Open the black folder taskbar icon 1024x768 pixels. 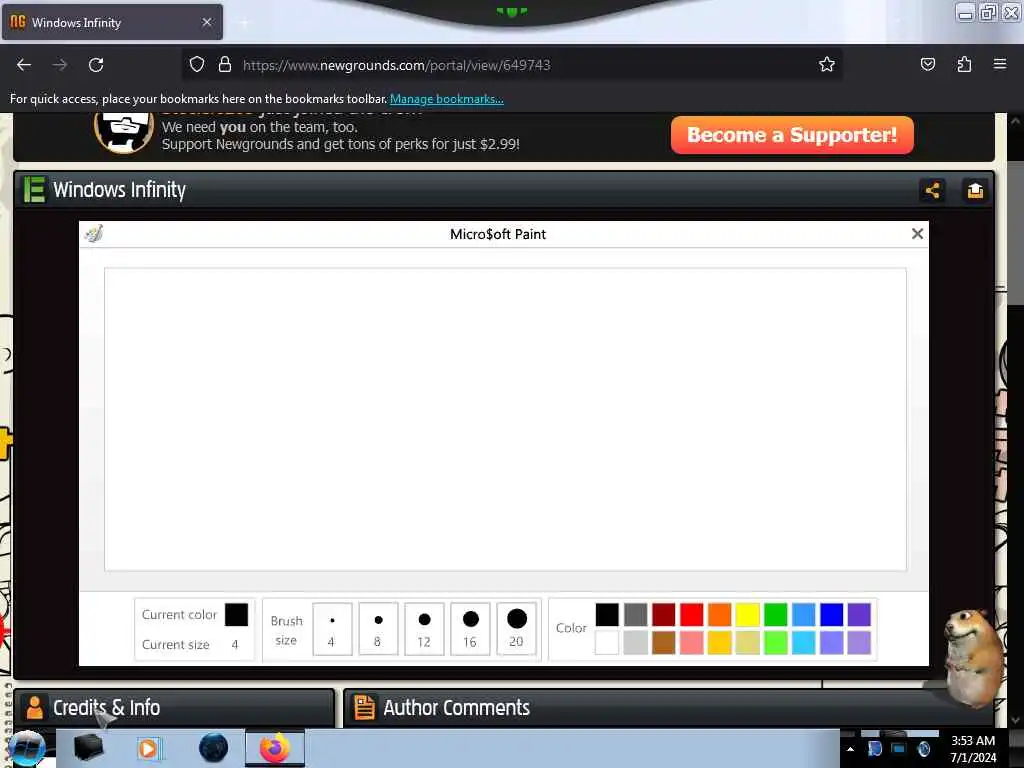click(x=88, y=748)
